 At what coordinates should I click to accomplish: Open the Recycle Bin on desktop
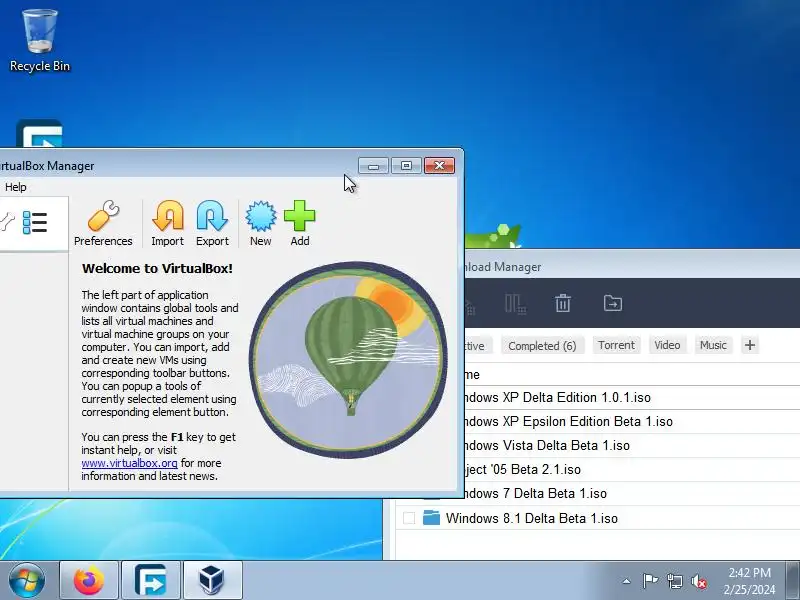[40, 41]
